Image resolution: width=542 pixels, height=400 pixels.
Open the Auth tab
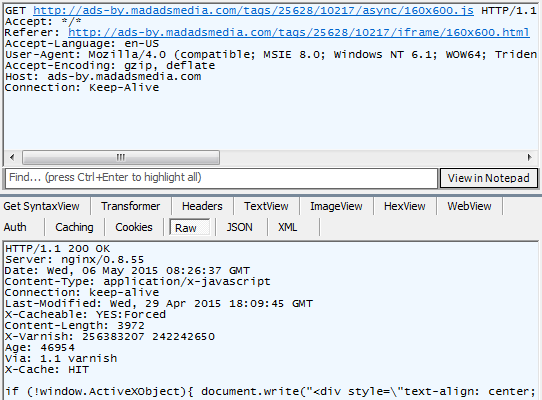tap(15, 227)
